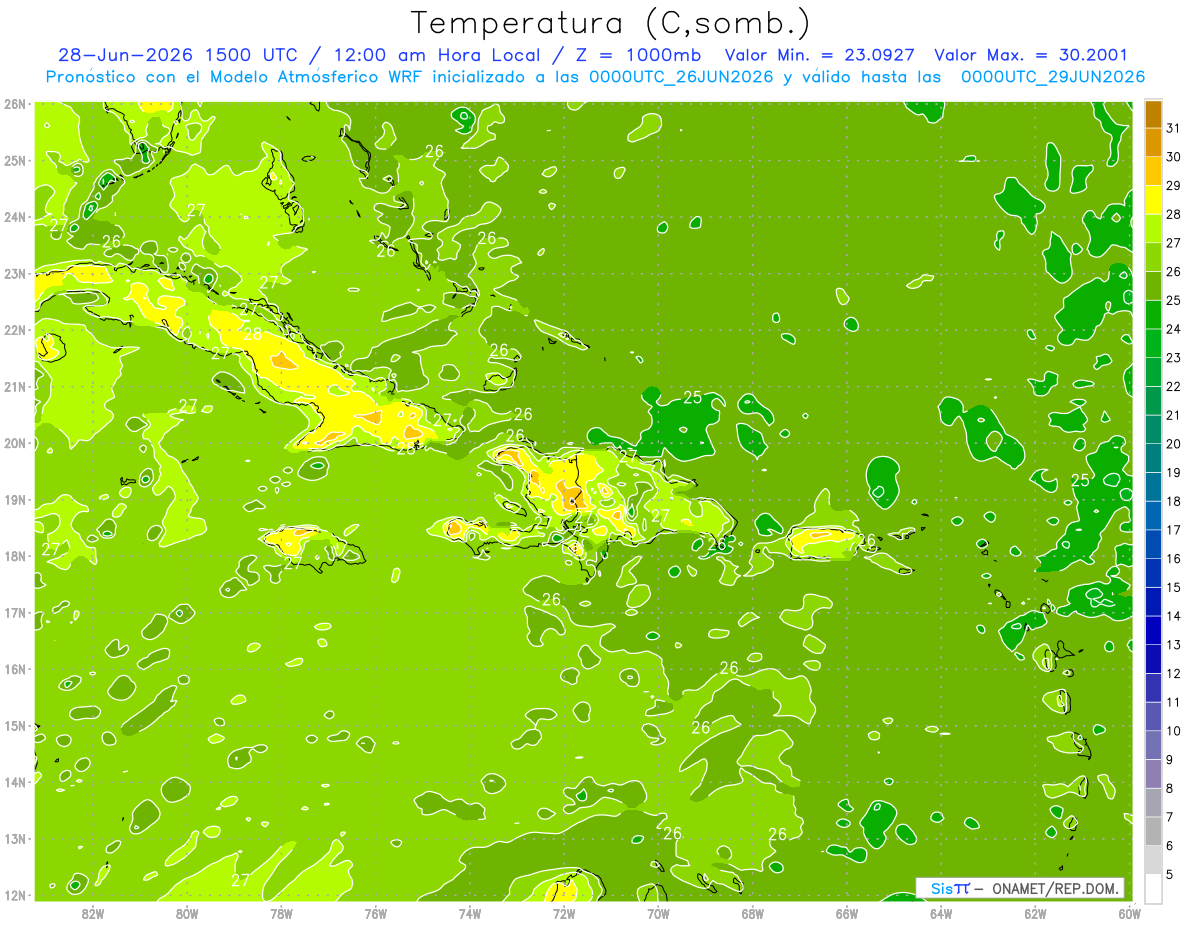Click the longitude label "74W"
The height and width of the screenshot is (927, 1200).
(470, 913)
